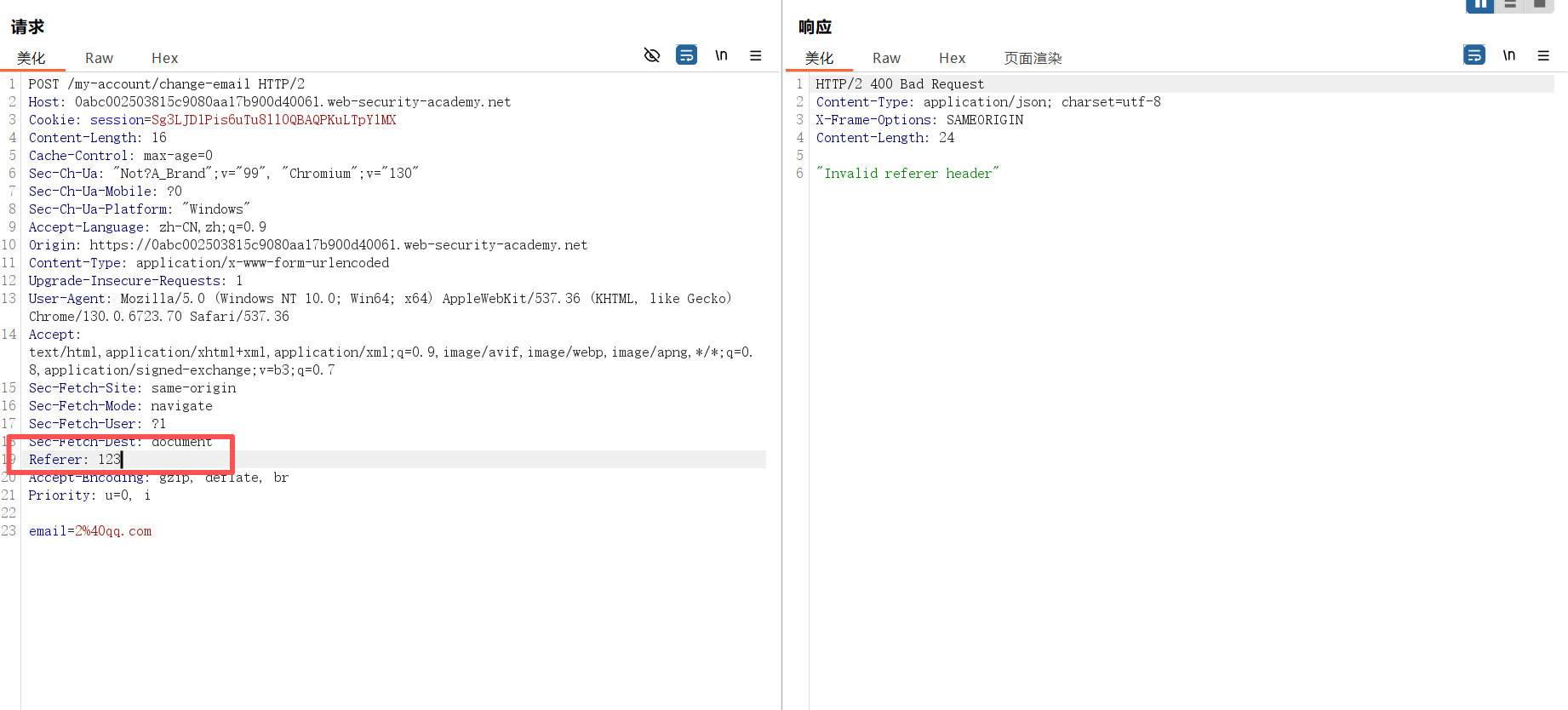Screen dimensions: 1568x710
Task: Switch to the response Hex tab
Action: click(x=952, y=58)
